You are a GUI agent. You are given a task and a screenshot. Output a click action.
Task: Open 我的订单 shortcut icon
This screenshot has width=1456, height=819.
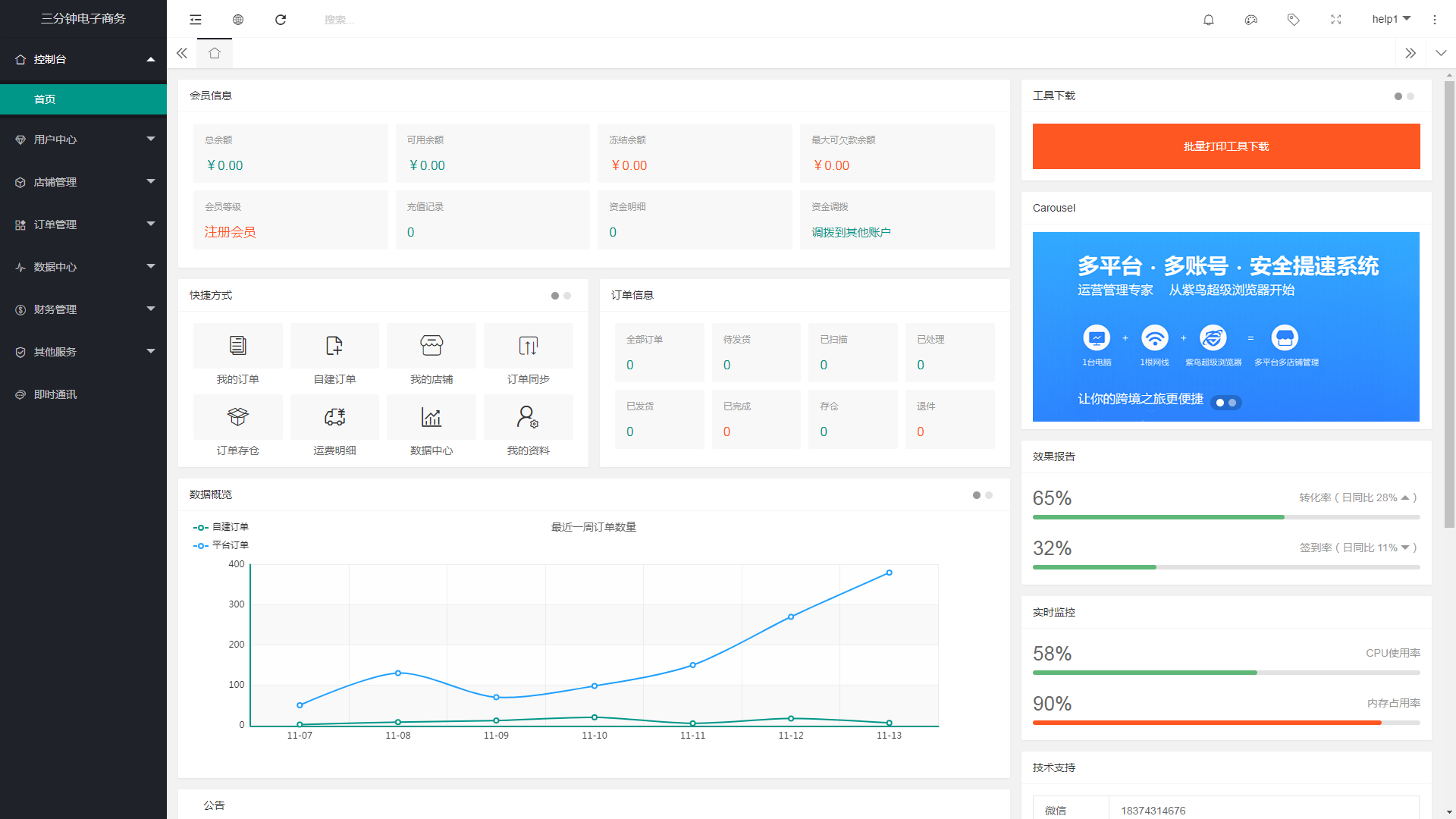[x=237, y=346]
